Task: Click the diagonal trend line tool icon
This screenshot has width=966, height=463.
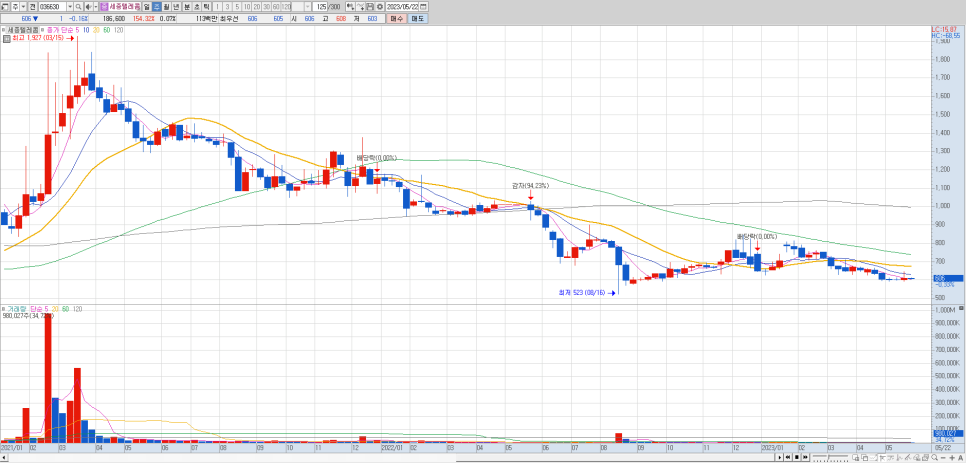Action: click(908, 457)
